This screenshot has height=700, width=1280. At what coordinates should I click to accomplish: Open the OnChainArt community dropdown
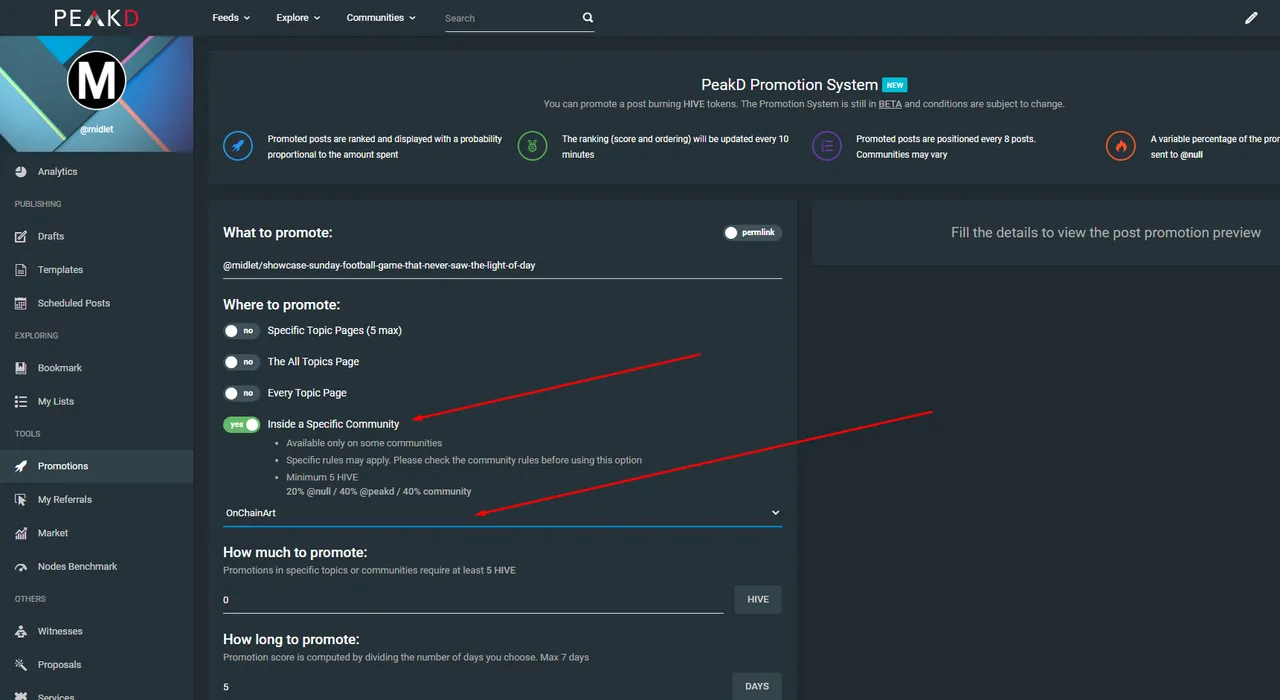pos(502,513)
